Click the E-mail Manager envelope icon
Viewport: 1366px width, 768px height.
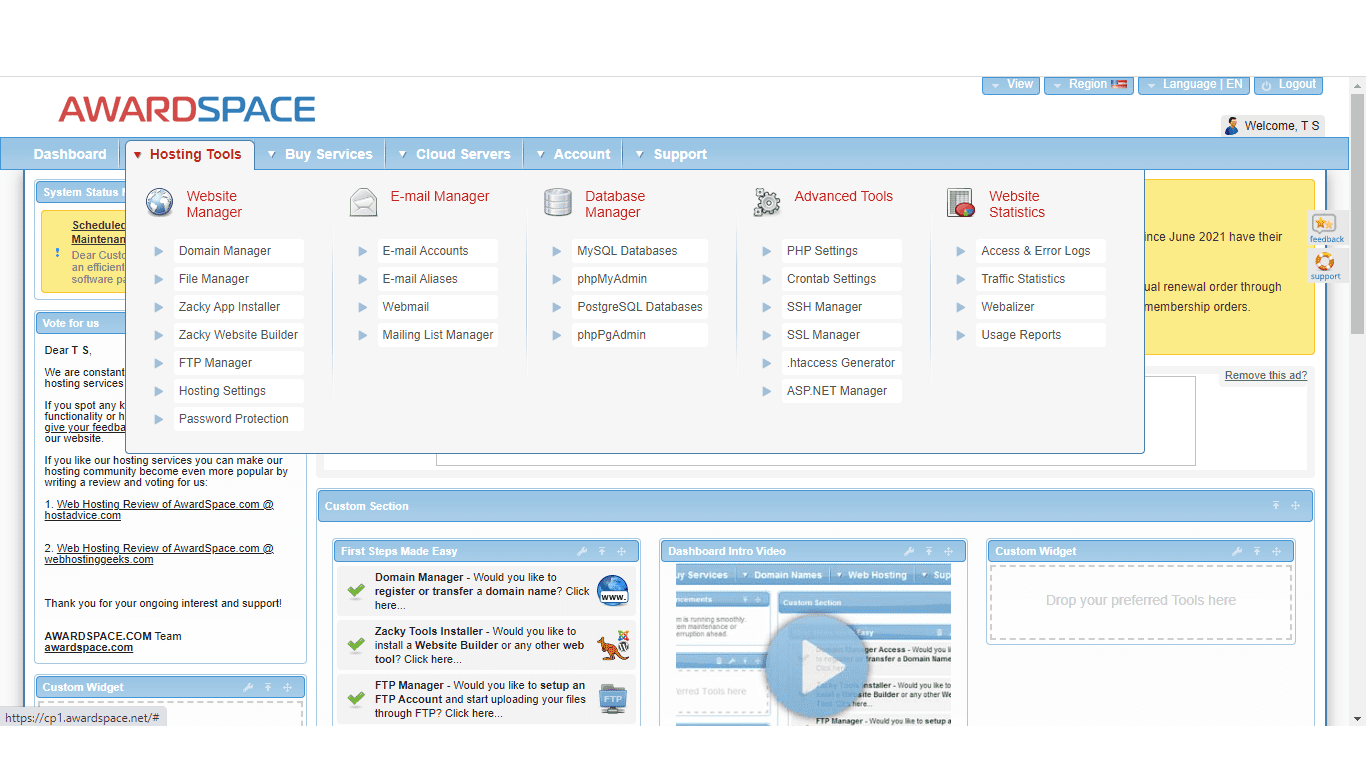pyautogui.click(x=364, y=203)
